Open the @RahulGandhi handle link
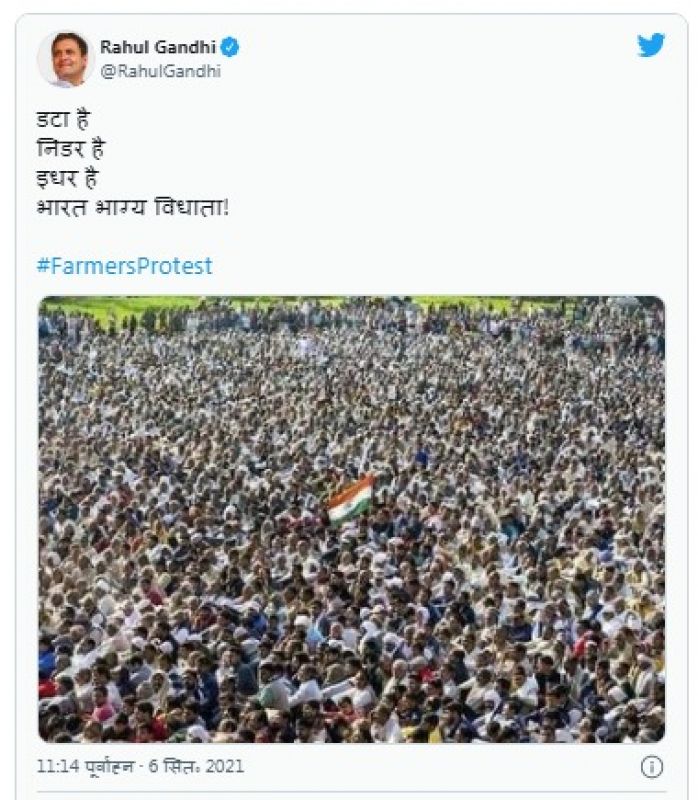This screenshot has height=800, width=698. tap(160, 71)
